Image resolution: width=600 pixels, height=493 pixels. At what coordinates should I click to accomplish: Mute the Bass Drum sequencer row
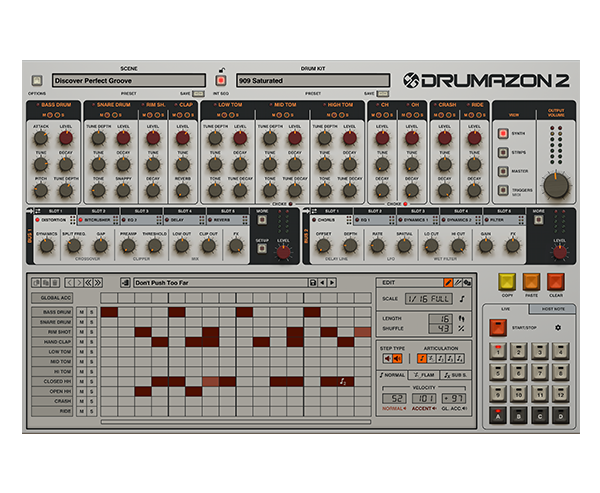point(82,312)
